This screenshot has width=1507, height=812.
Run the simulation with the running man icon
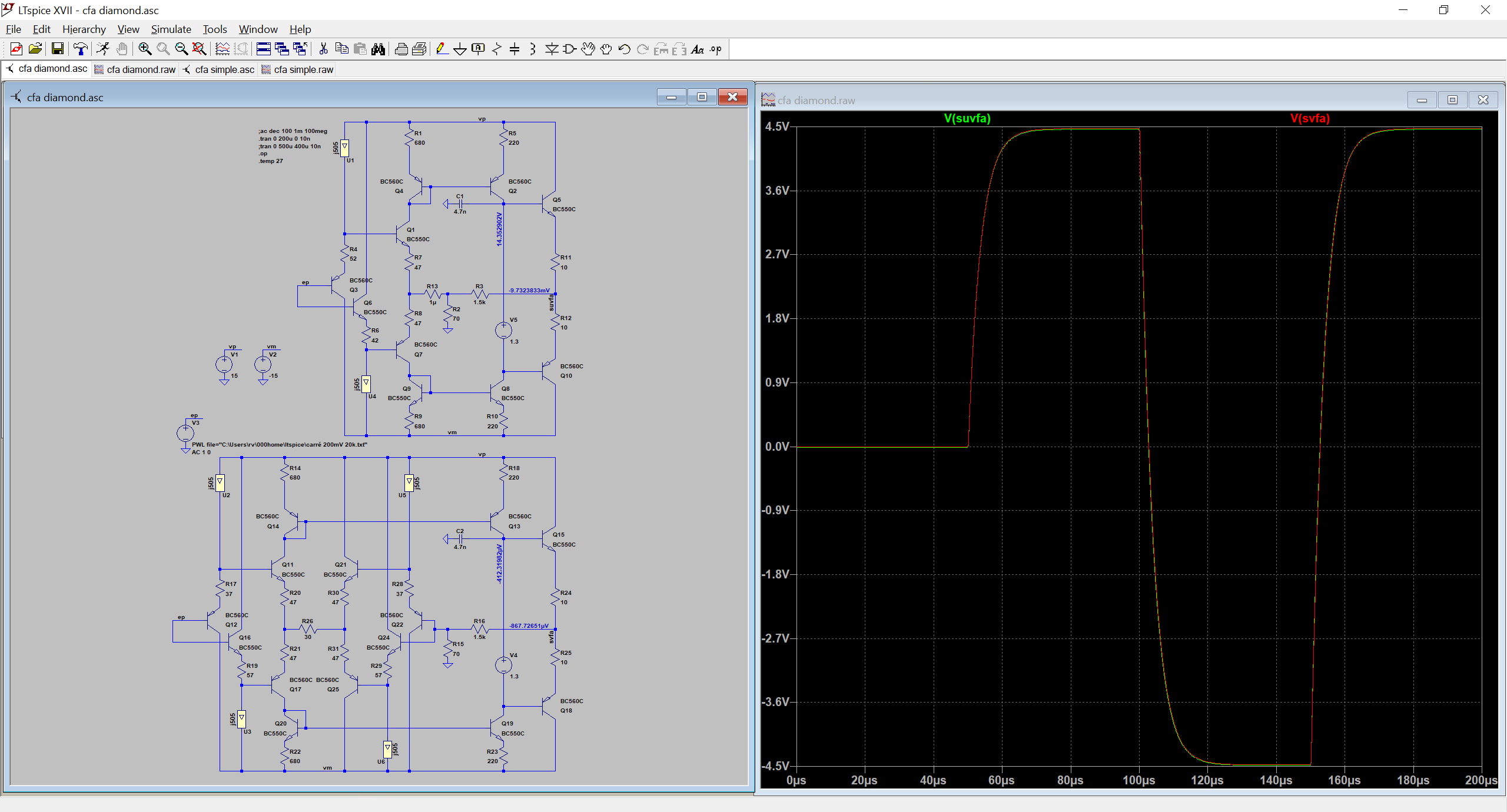(x=103, y=49)
